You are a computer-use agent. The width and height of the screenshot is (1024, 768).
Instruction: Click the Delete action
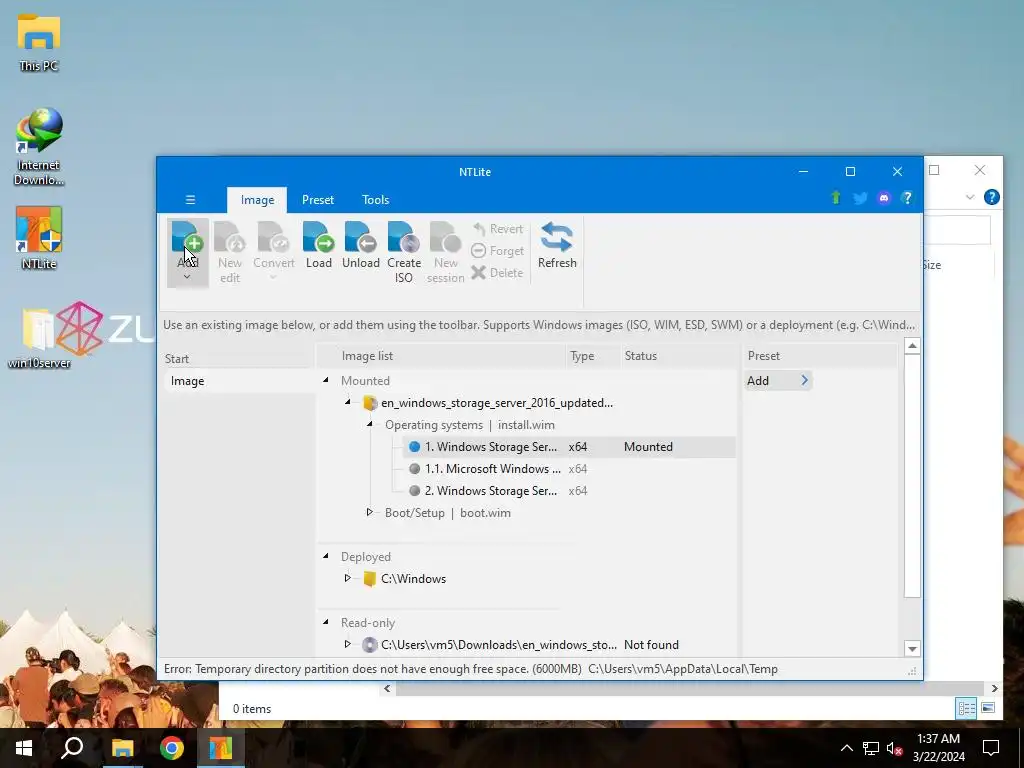click(x=498, y=272)
